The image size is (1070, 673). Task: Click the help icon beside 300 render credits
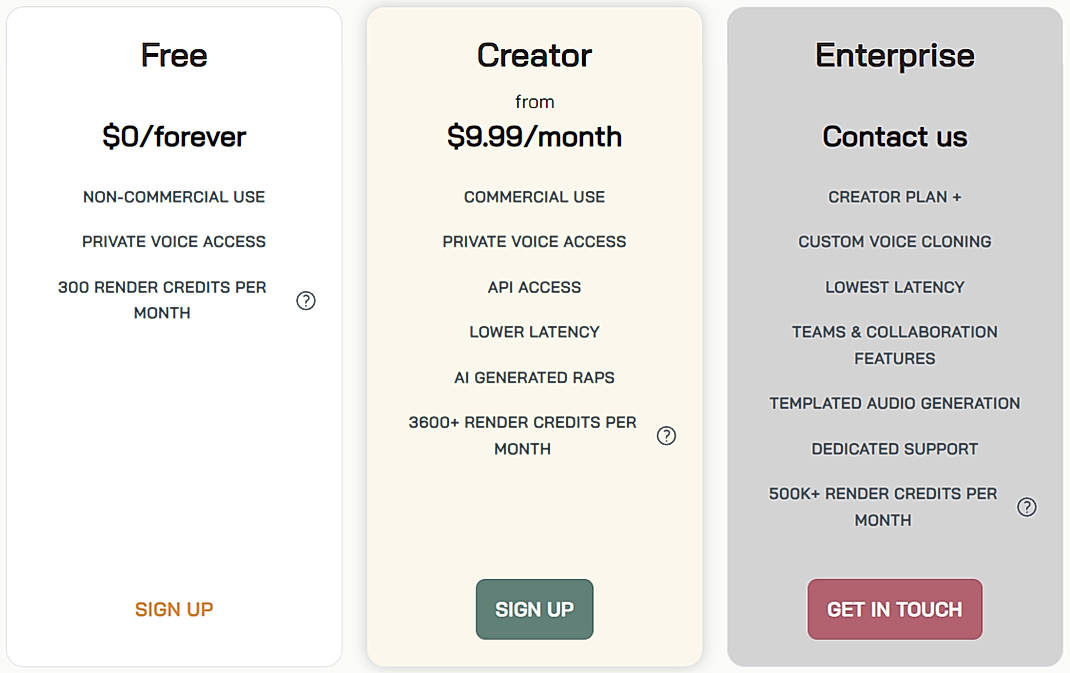[x=306, y=300]
